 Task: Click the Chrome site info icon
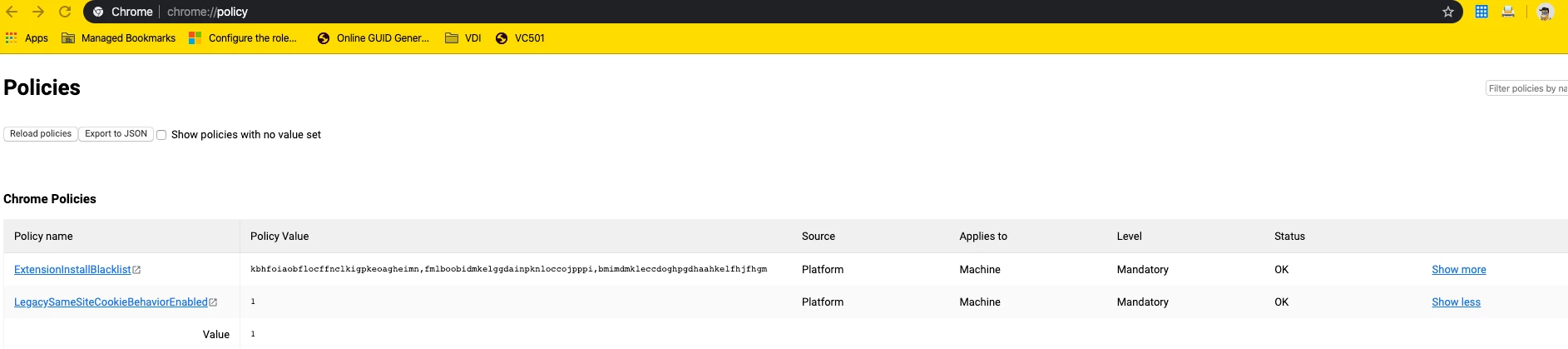coord(98,12)
